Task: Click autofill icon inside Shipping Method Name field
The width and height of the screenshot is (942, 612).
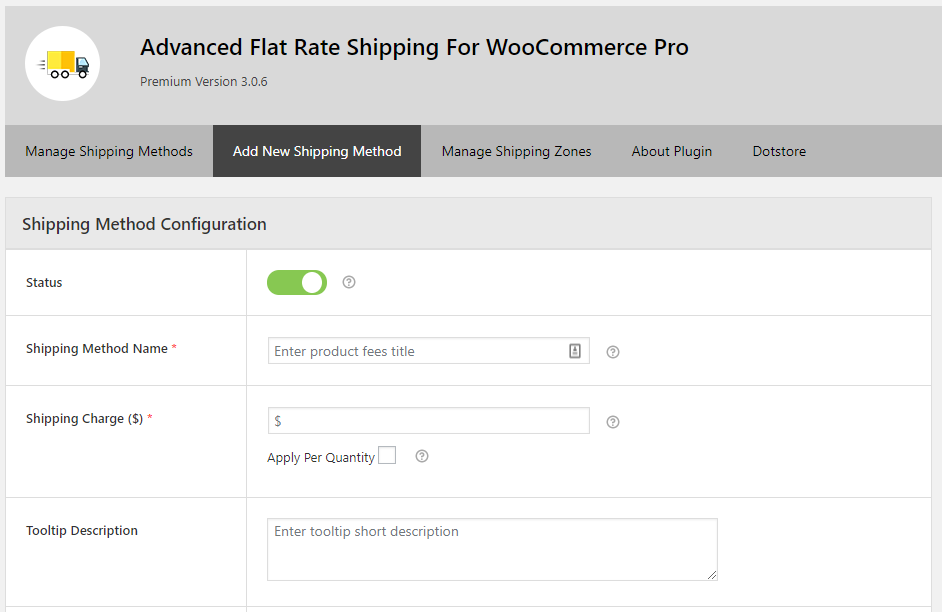Action: (x=575, y=351)
